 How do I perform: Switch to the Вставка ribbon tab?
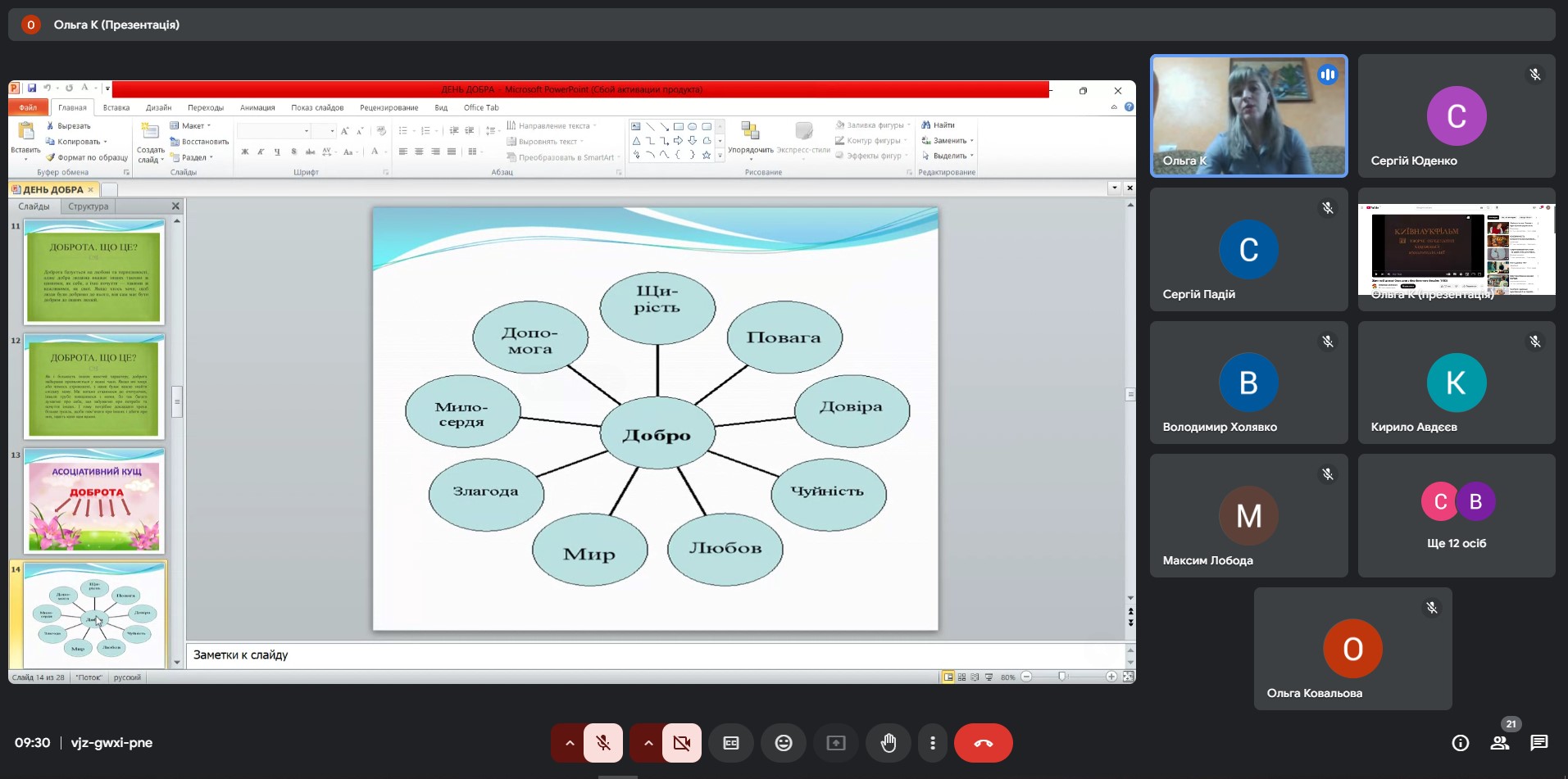click(116, 107)
